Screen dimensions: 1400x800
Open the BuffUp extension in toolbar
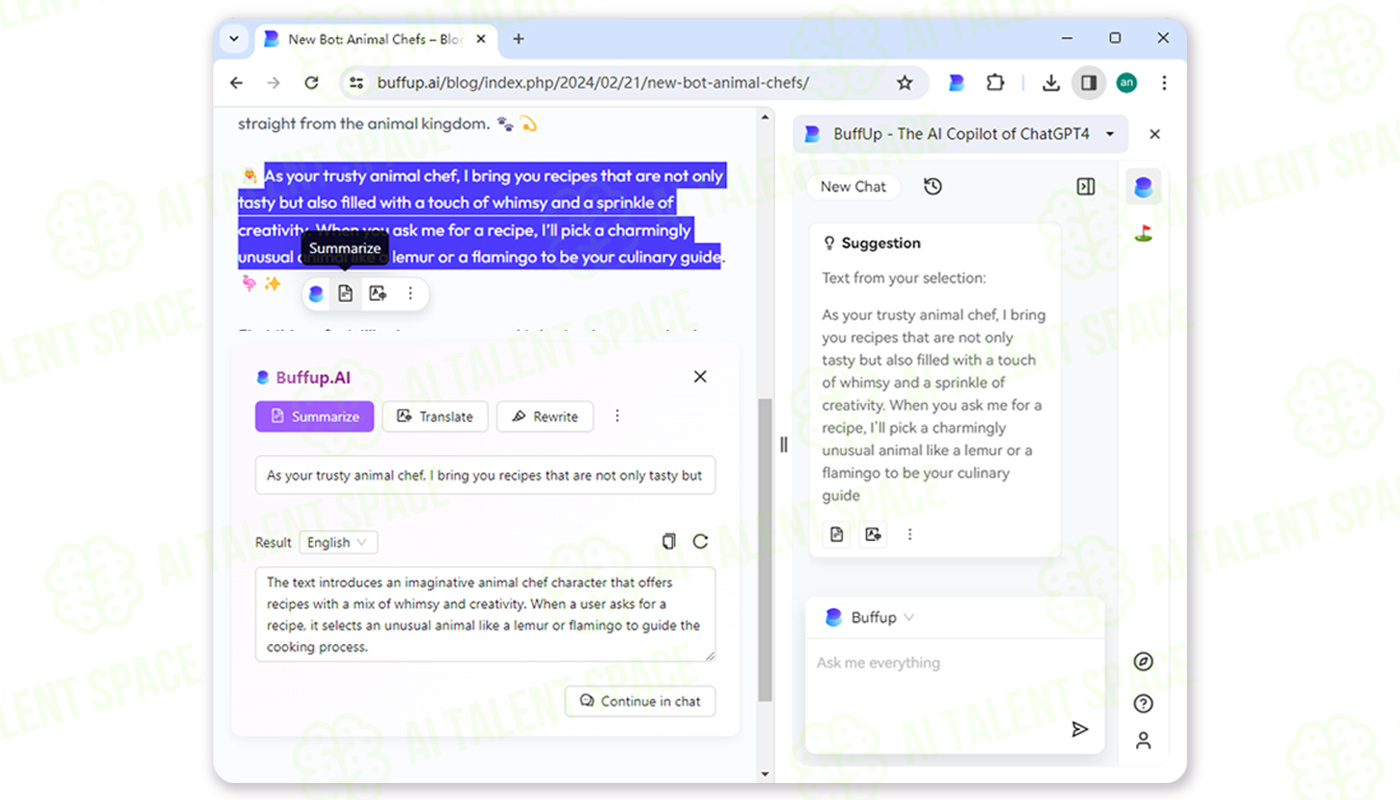(x=956, y=83)
